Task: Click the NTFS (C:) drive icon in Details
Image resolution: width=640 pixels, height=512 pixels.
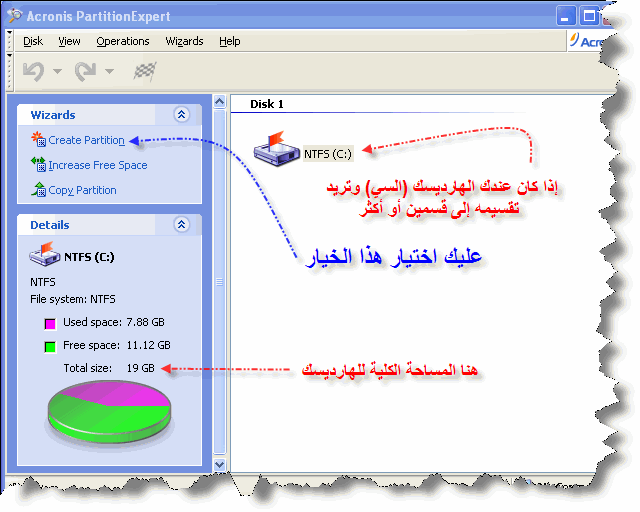Action: pyautogui.click(x=44, y=254)
